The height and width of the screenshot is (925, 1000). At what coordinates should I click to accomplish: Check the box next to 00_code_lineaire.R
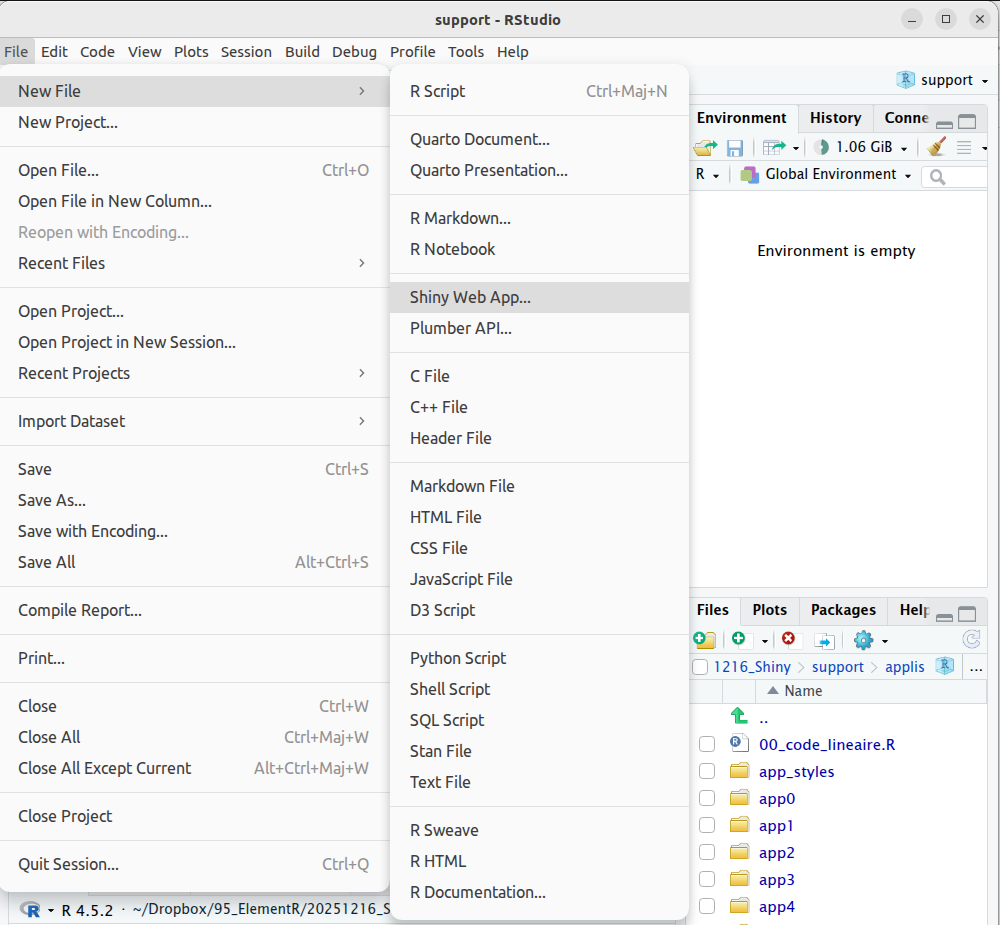pyautogui.click(x=707, y=744)
